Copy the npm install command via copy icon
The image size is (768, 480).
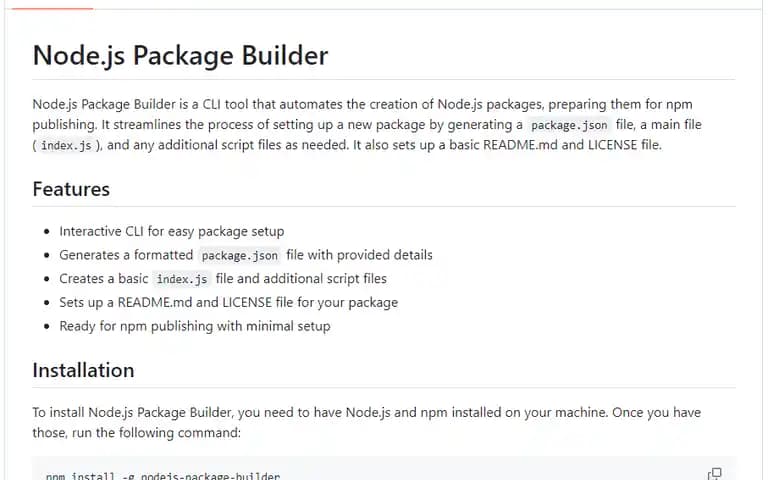[x=715, y=474]
